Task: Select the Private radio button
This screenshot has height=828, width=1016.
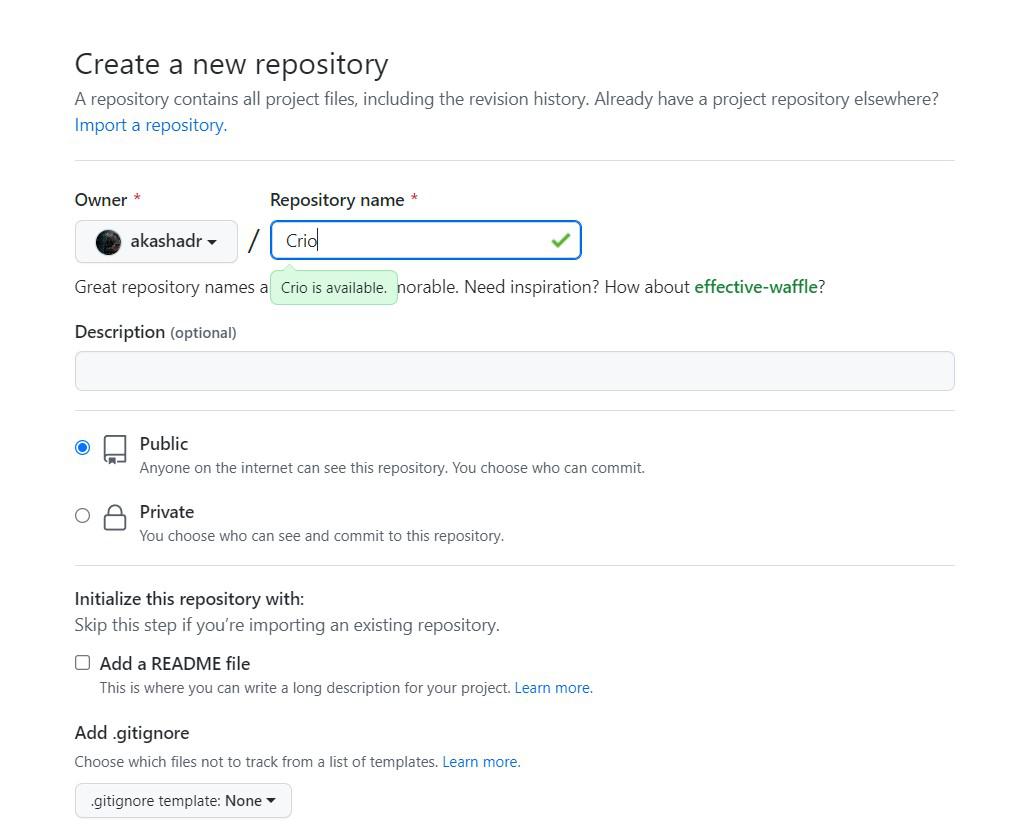Action: (82, 515)
